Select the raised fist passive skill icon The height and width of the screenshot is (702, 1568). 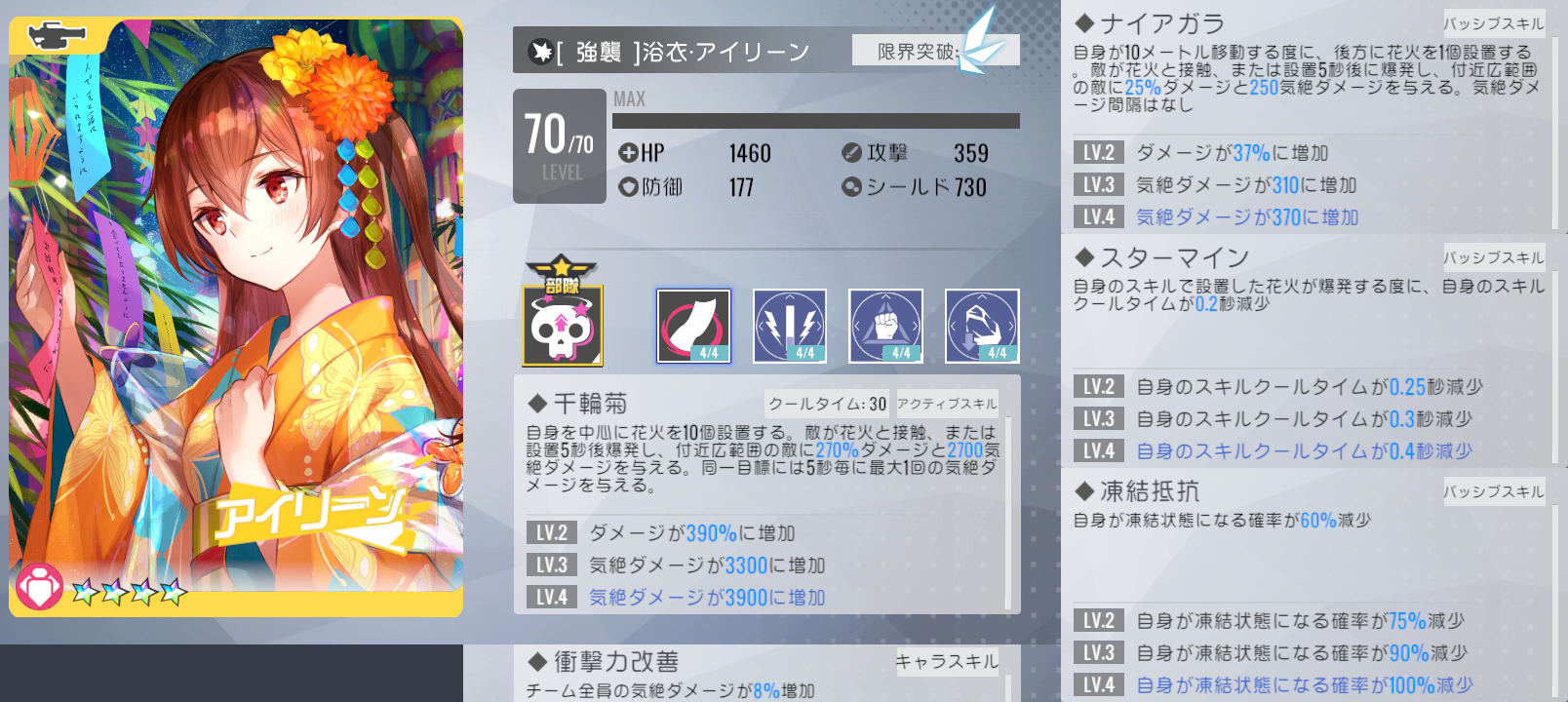coord(885,326)
